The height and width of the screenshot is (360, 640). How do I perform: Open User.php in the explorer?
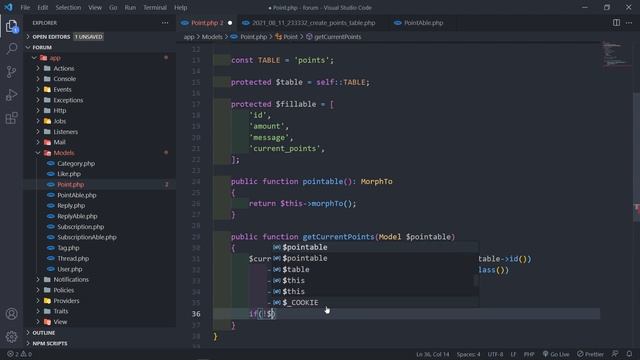point(100,269)
